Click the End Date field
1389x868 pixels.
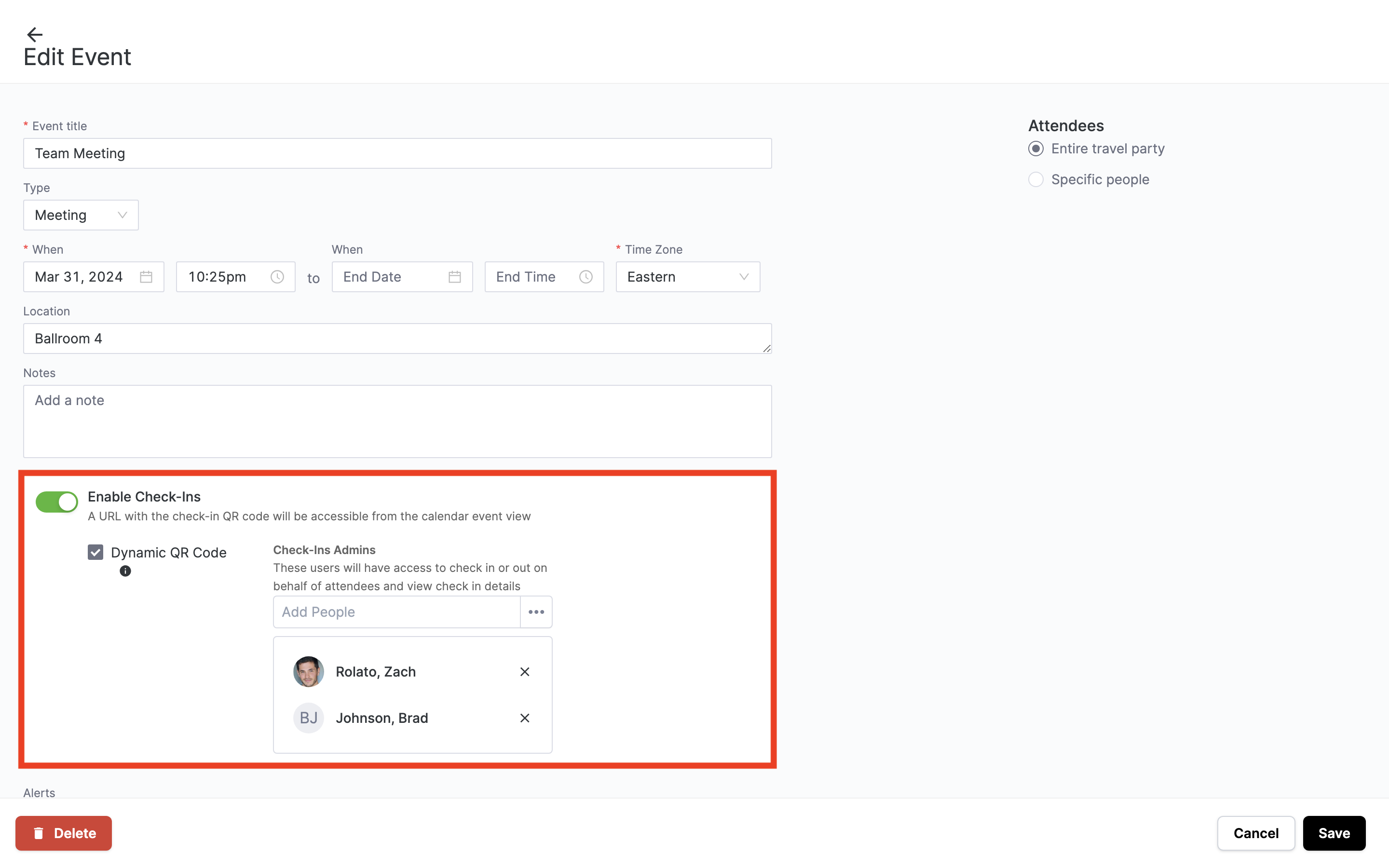(402, 277)
